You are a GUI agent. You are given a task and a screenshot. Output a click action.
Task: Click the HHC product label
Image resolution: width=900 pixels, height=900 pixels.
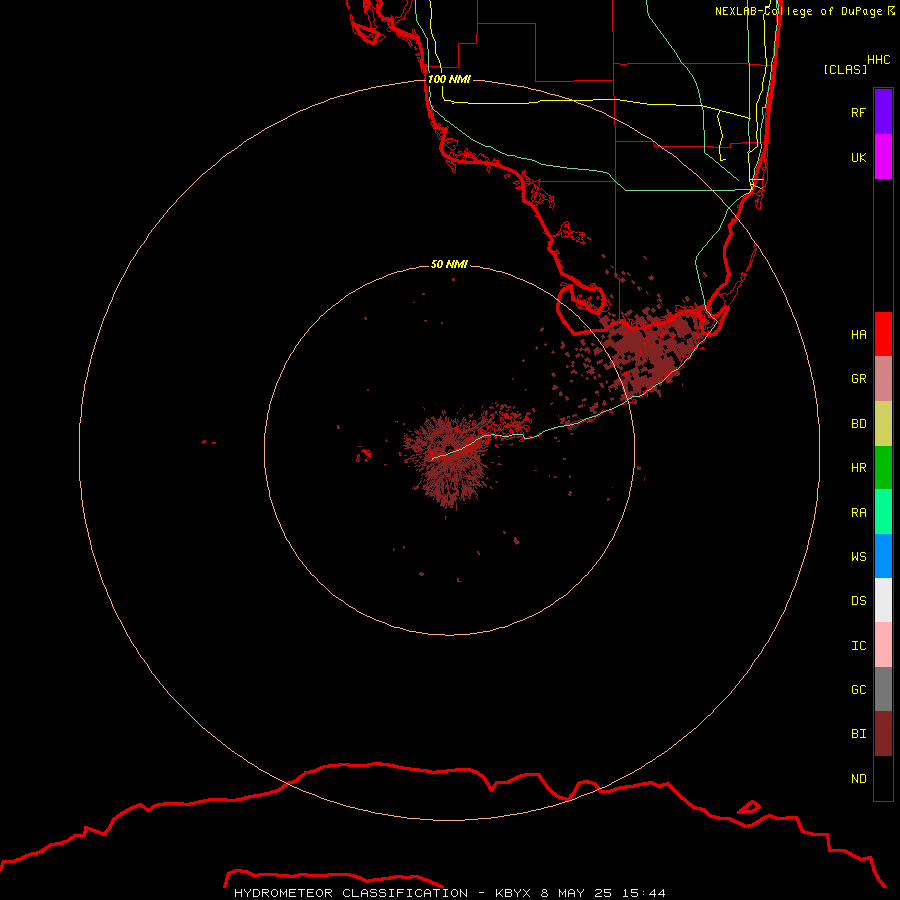[x=878, y=60]
